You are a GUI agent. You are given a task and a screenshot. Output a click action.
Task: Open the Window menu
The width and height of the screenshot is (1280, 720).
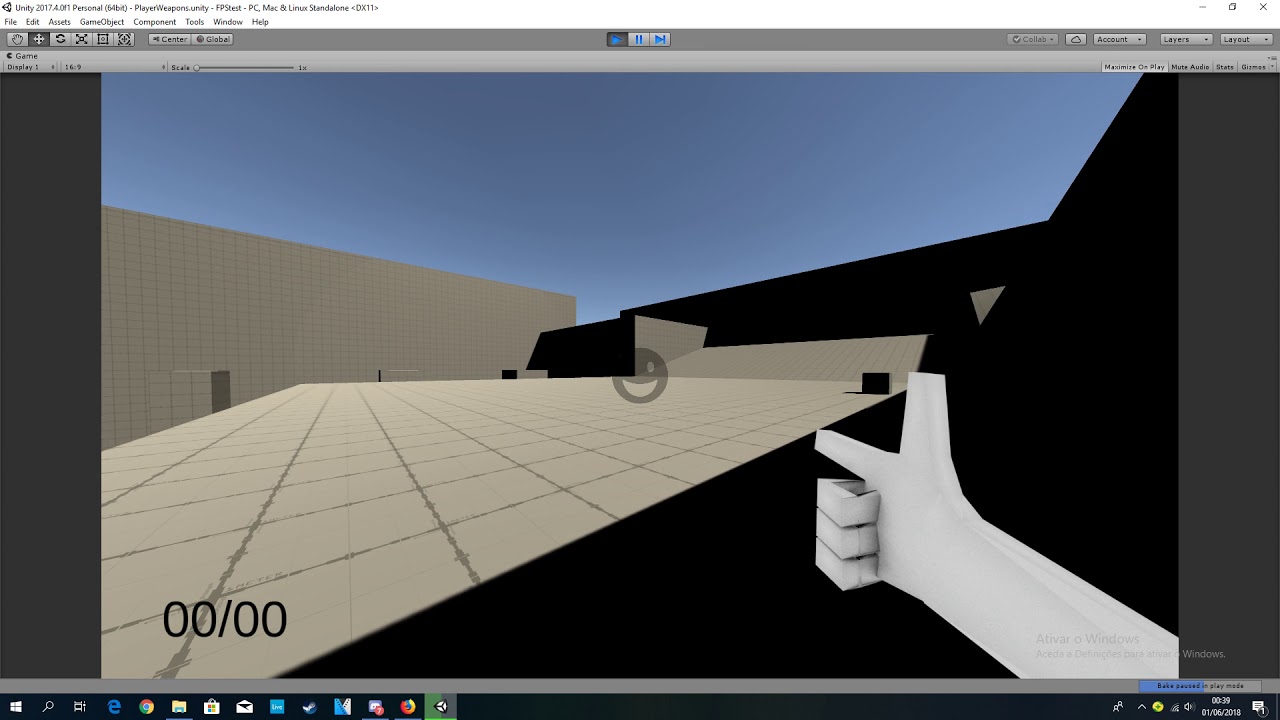(228, 22)
